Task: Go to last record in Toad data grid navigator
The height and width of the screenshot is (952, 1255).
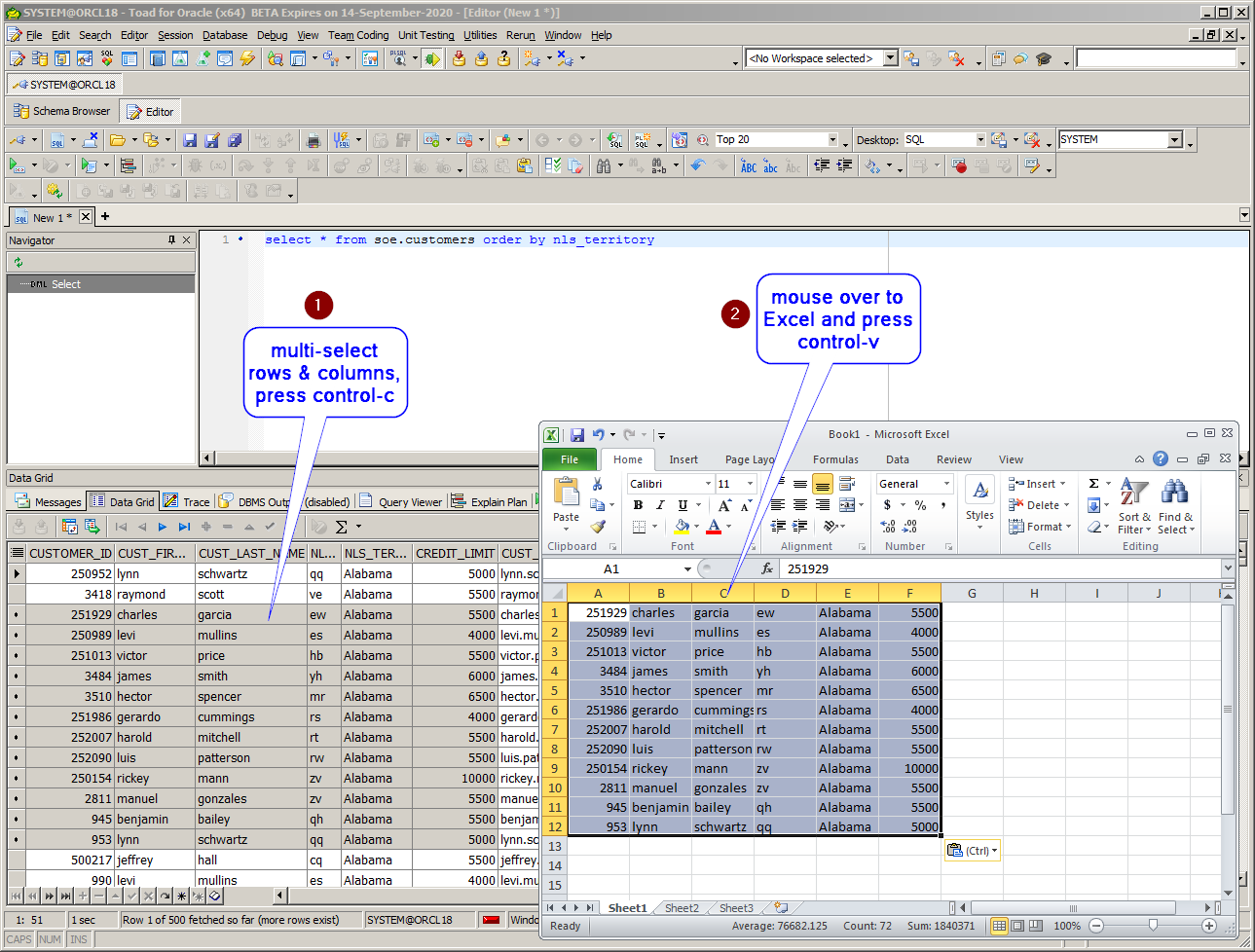Action: [184, 527]
